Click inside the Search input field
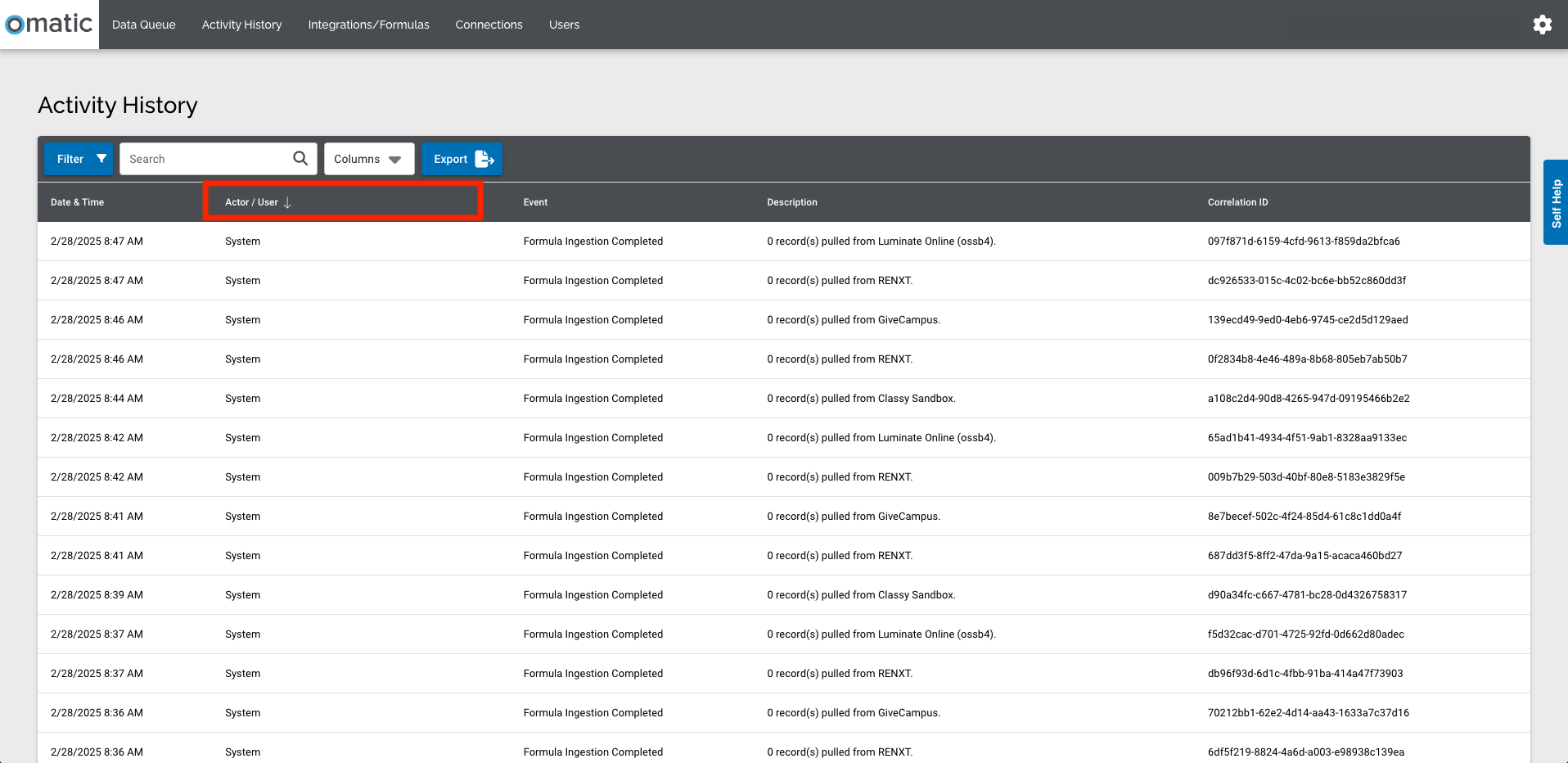This screenshot has height=763, width=1568. pos(205,158)
